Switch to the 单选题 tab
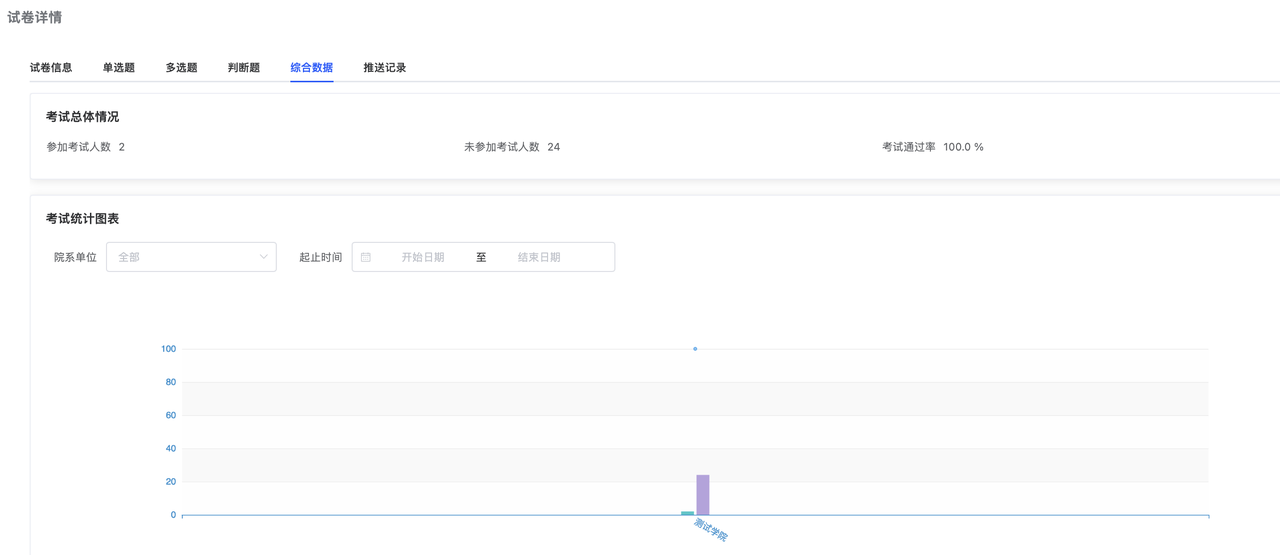 (118, 68)
